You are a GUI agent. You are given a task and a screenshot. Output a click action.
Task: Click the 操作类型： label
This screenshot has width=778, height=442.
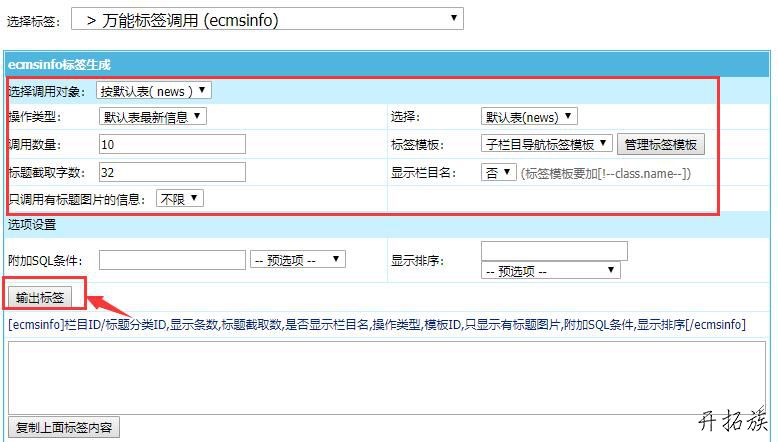(x=34, y=117)
